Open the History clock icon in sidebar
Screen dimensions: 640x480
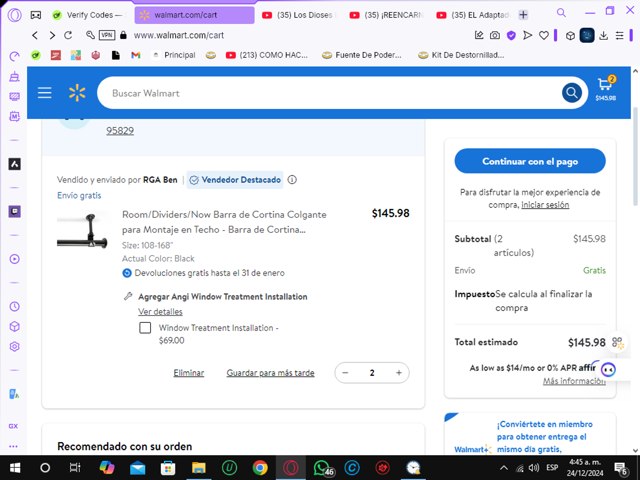click(15, 307)
